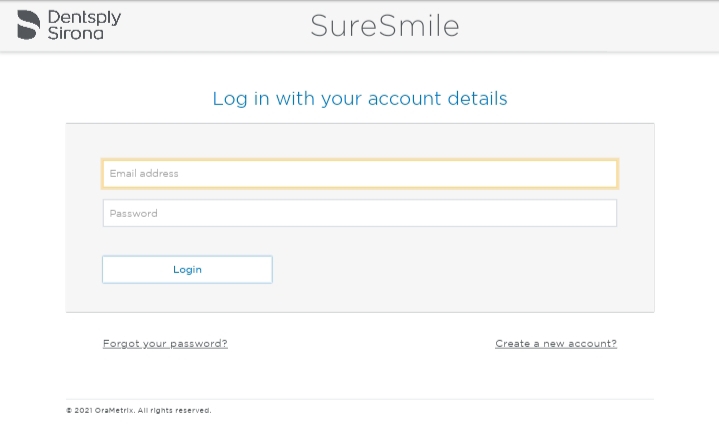Open the Create a new account link
Viewport: 719px width, 433px height.
(x=556, y=344)
